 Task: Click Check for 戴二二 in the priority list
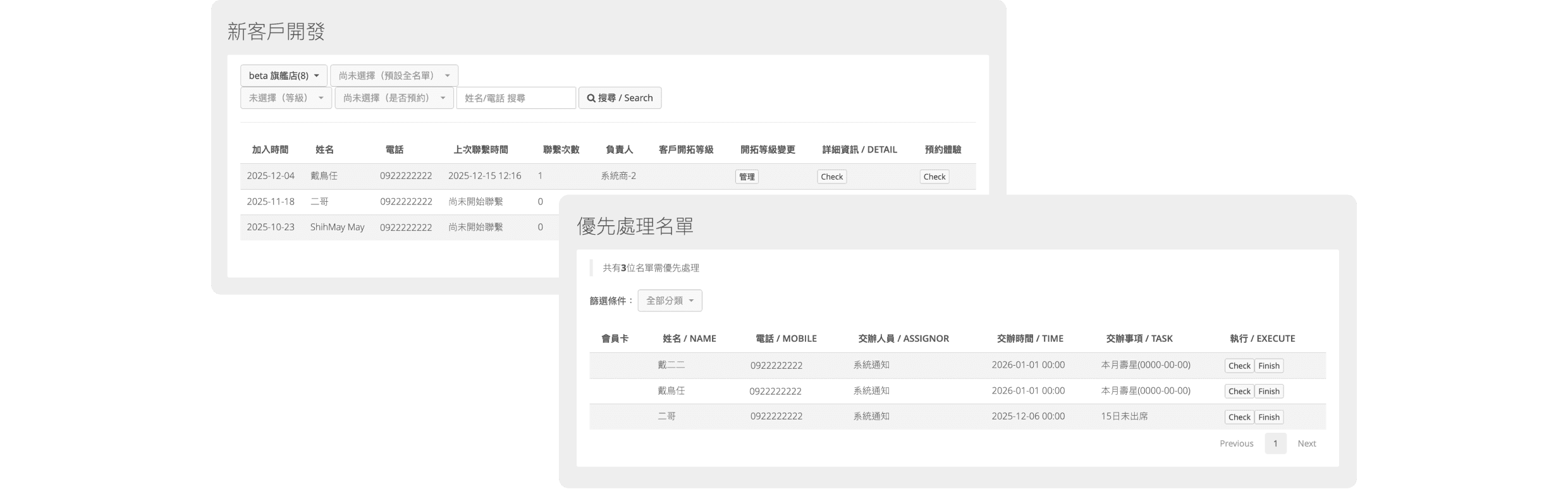[x=1239, y=366]
